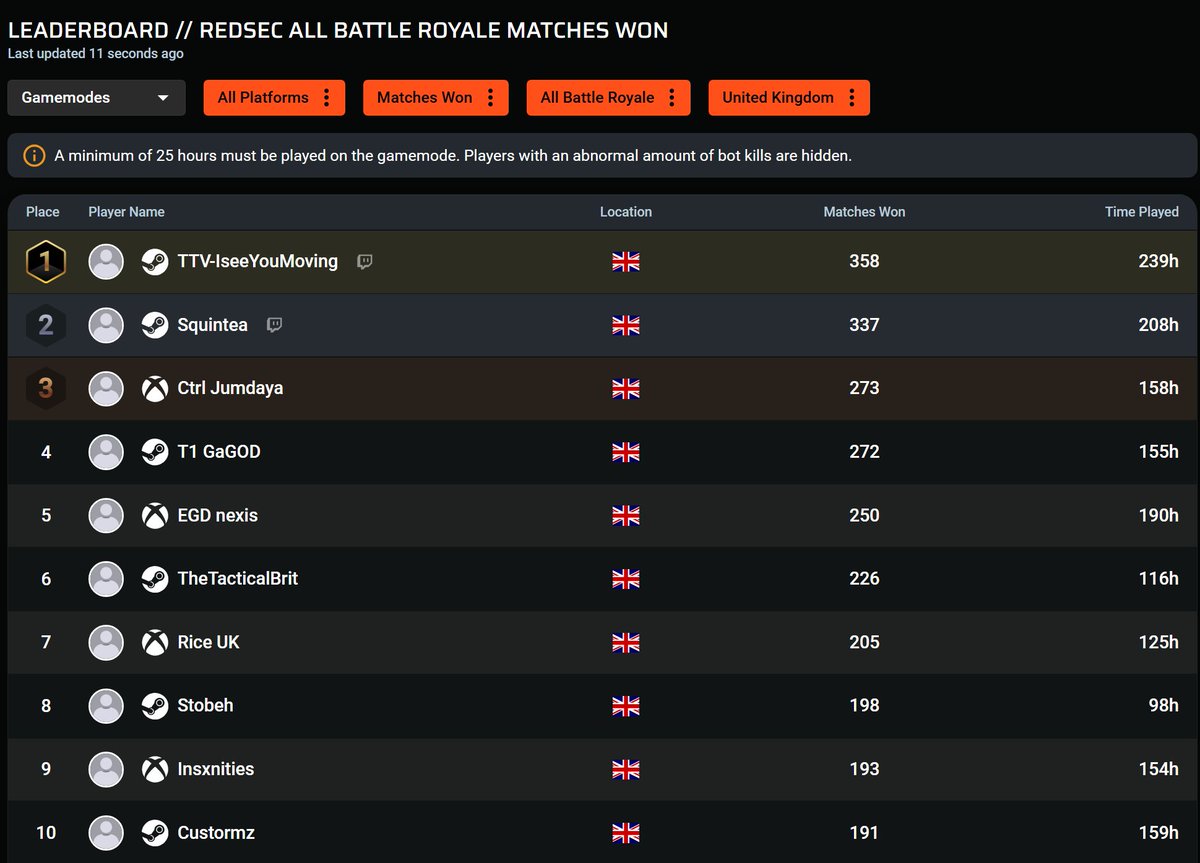The height and width of the screenshot is (863, 1200).
Task: Click the Steam icon beside TTV-IseeYouMoving
Action: [155, 262]
